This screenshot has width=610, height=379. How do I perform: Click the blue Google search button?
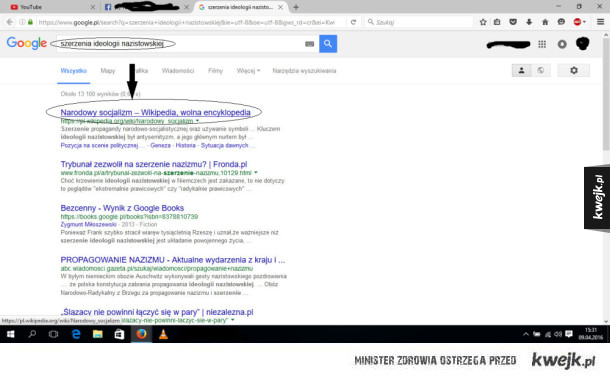click(x=328, y=44)
